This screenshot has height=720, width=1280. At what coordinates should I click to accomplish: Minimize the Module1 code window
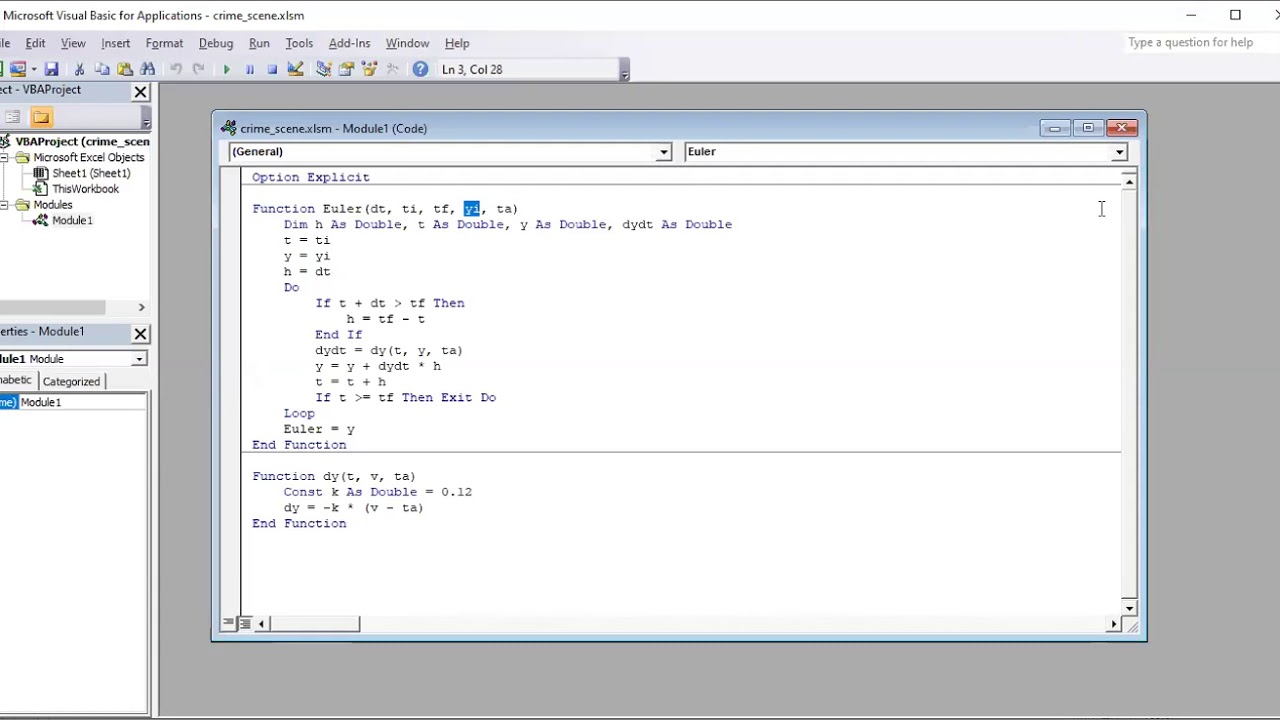[x=1054, y=128]
